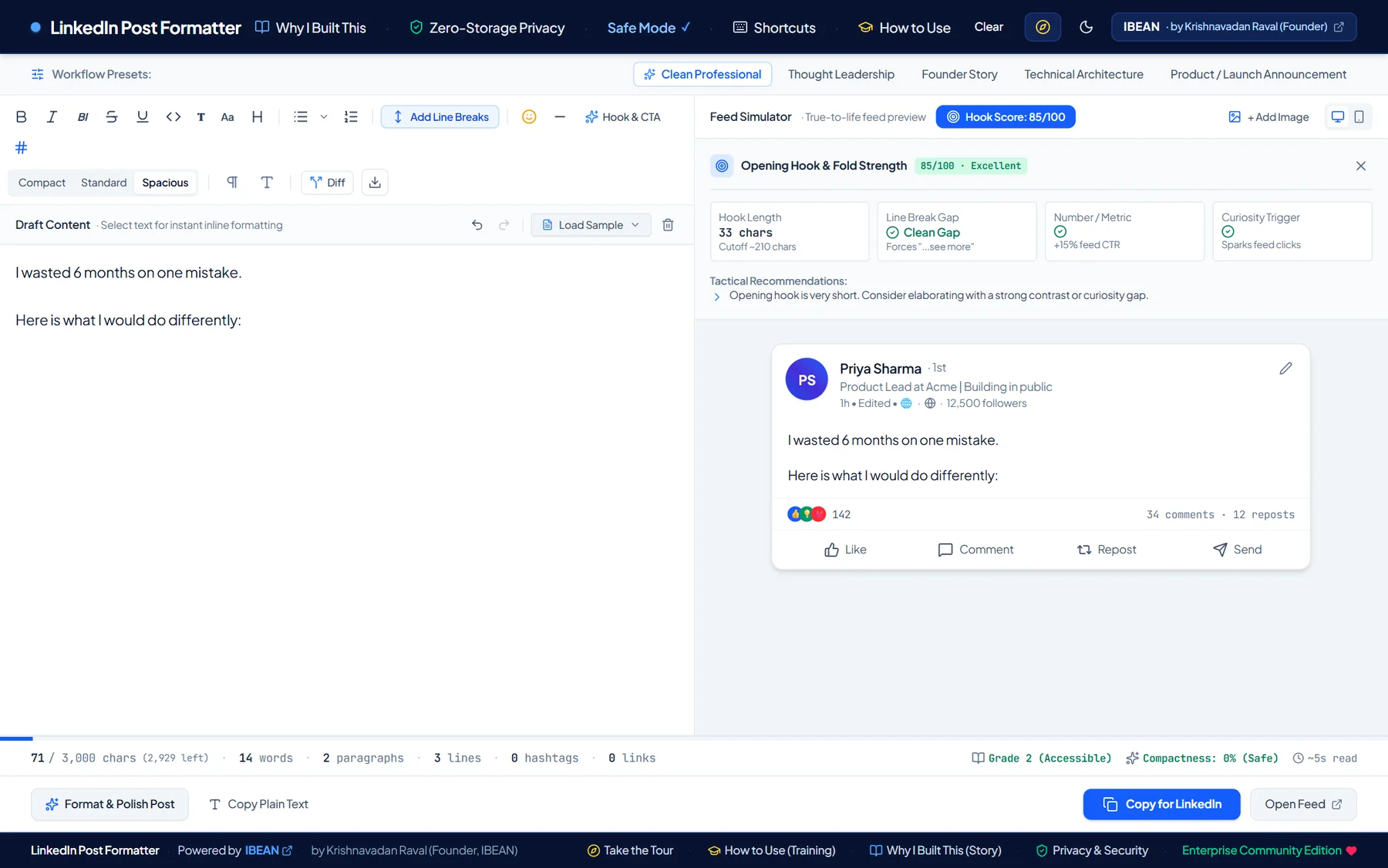Image resolution: width=1388 pixels, height=868 pixels.
Task: Switch the feed preview to mobile view
Action: 1359,117
